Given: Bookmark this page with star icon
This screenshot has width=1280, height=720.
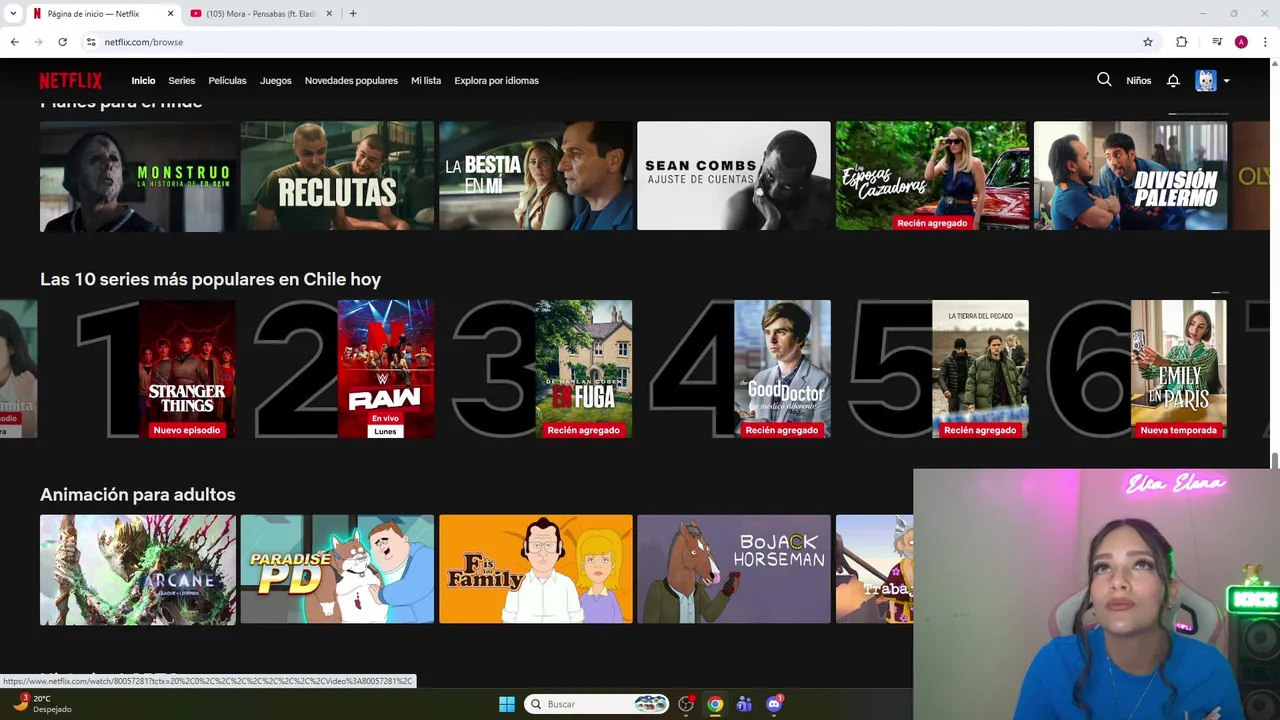Looking at the screenshot, I should [x=1148, y=42].
